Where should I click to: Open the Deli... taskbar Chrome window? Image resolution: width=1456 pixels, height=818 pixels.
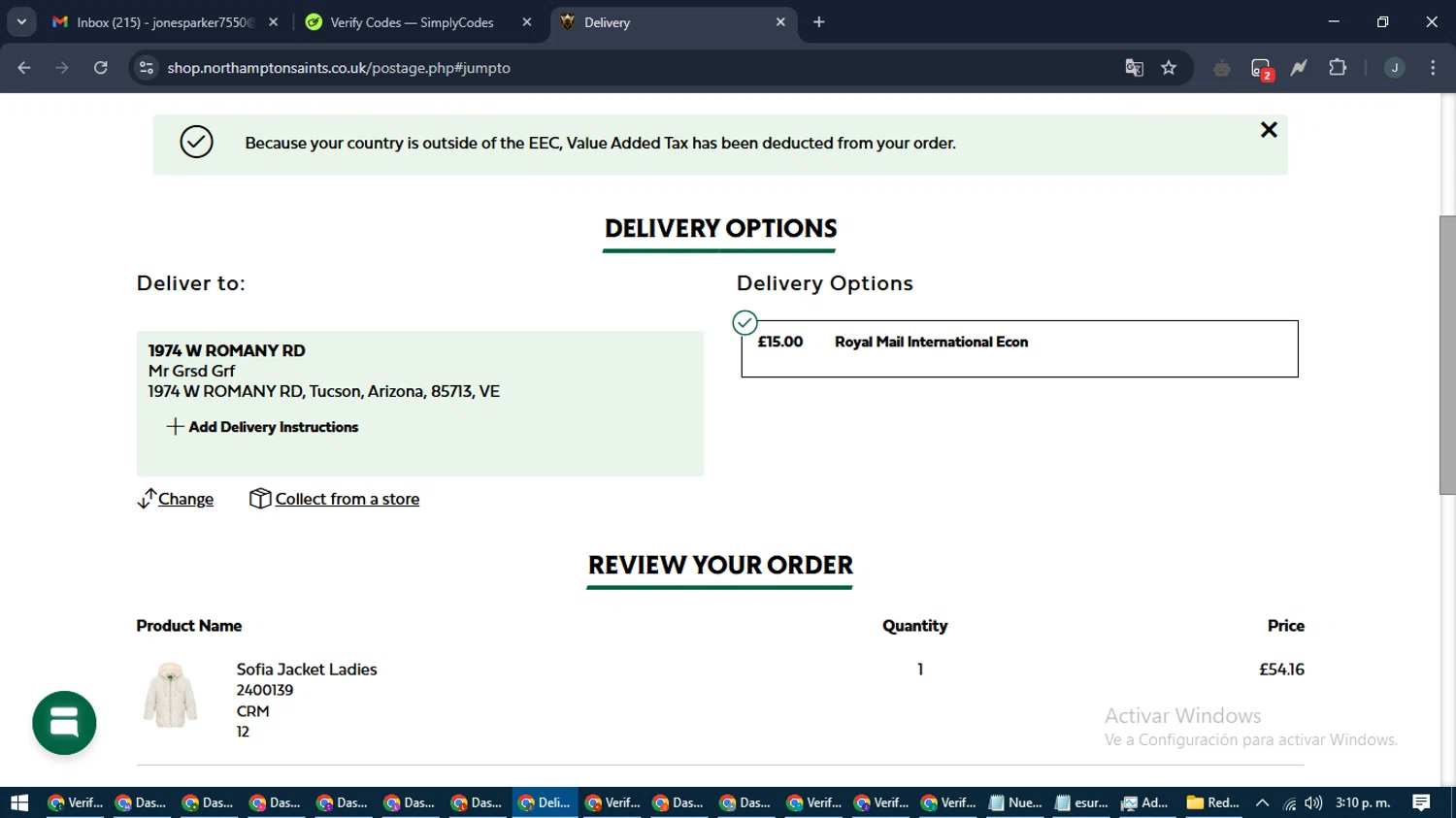click(x=545, y=802)
